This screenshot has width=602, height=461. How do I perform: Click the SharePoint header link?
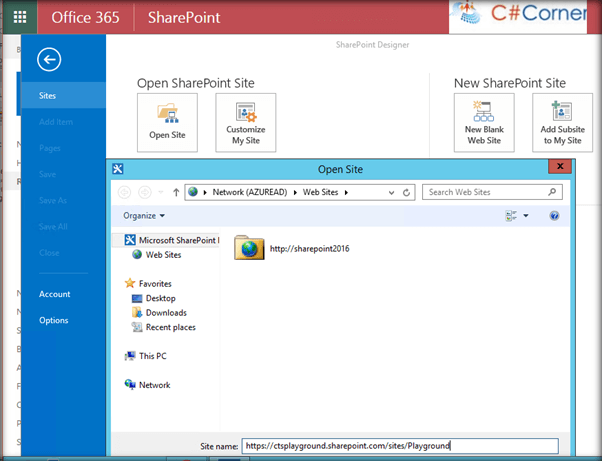point(184,18)
